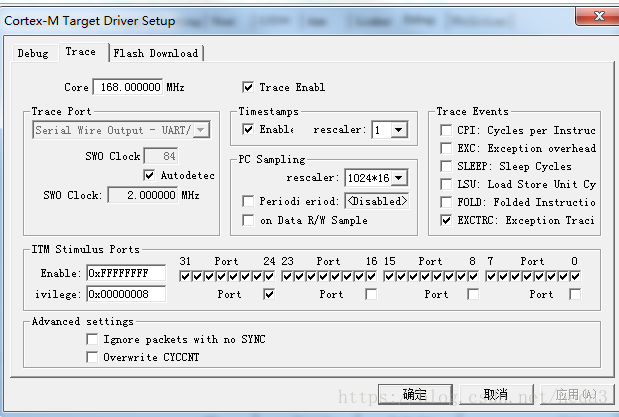Toggle ITM stimulus port 16 checkbox
This screenshot has height=417, width=619.
[371, 276]
